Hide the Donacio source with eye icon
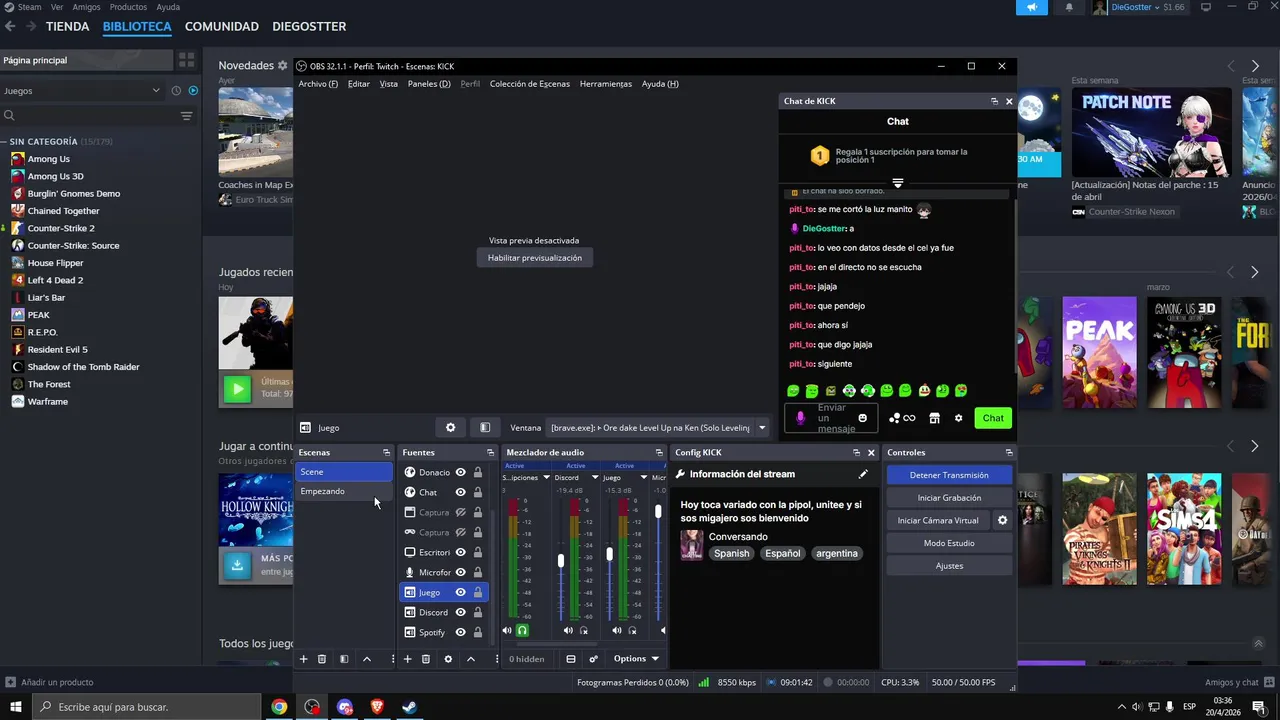 point(461,472)
